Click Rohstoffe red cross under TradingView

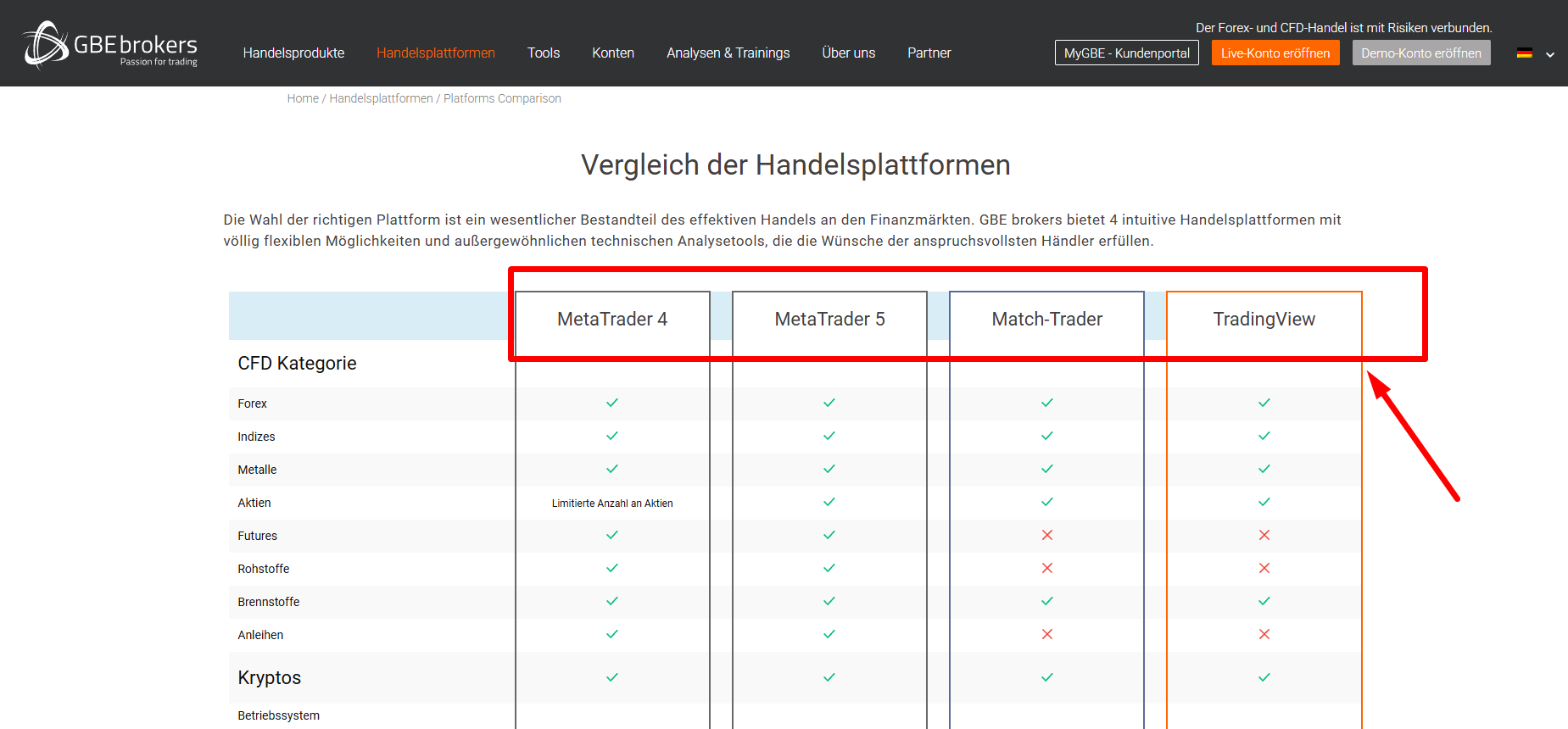click(1264, 568)
